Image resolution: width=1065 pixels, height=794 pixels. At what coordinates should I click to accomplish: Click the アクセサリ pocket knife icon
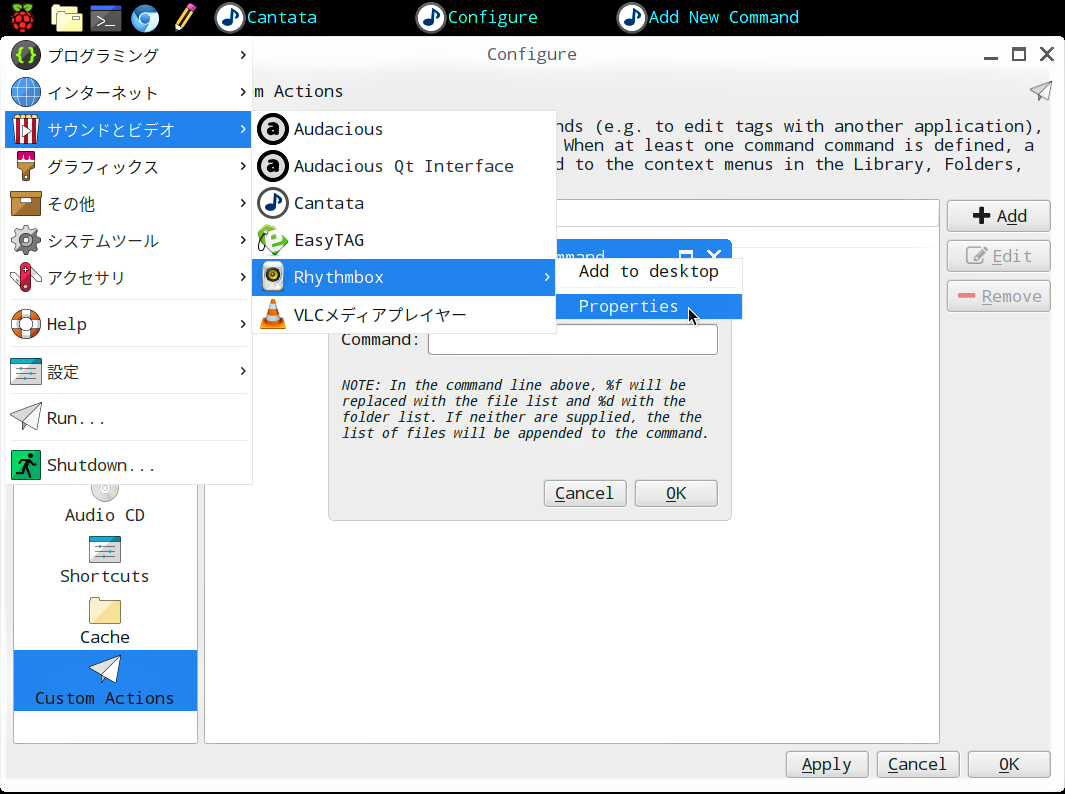[24, 277]
